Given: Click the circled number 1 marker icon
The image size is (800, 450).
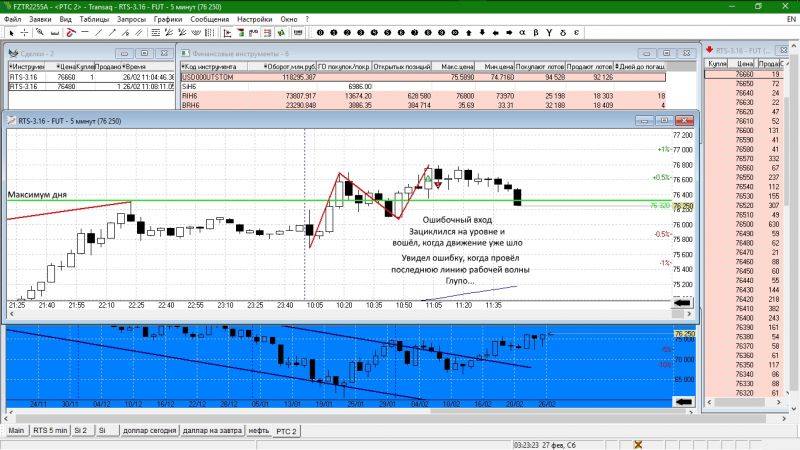Looking at the screenshot, I should 334,33.
